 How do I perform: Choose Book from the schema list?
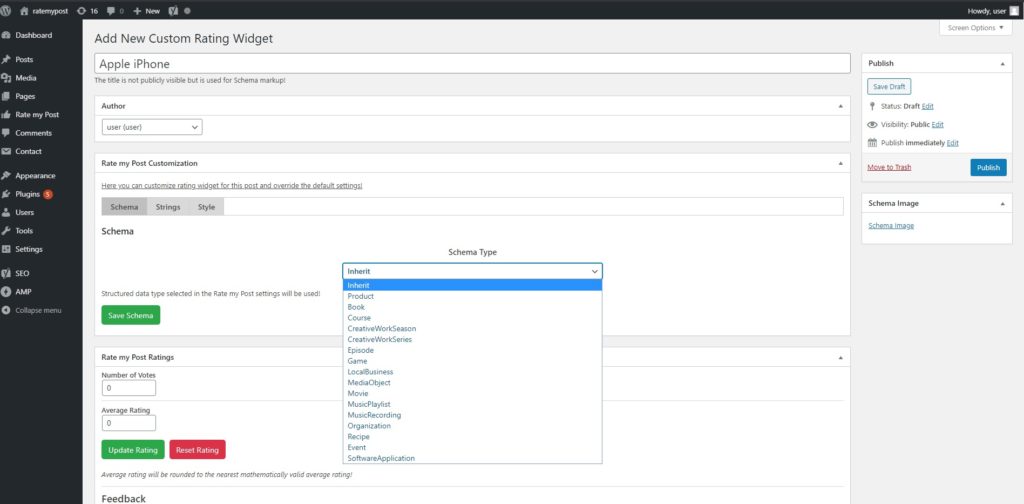click(x=472, y=307)
